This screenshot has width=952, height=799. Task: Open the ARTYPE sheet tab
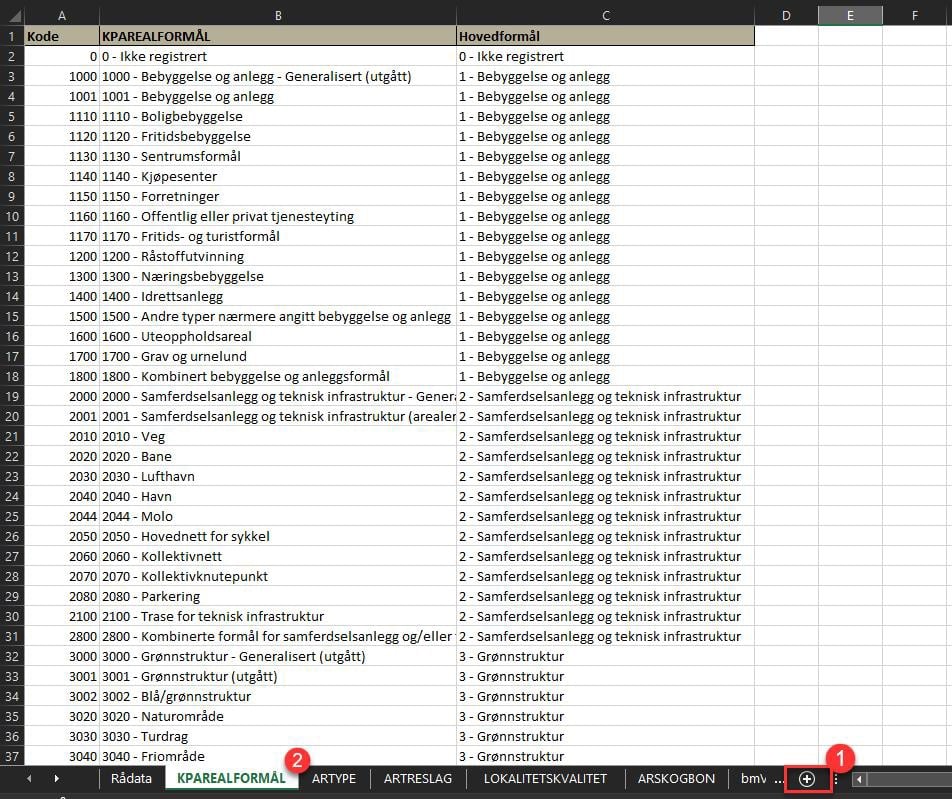pyautogui.click(x=333, y=779)
